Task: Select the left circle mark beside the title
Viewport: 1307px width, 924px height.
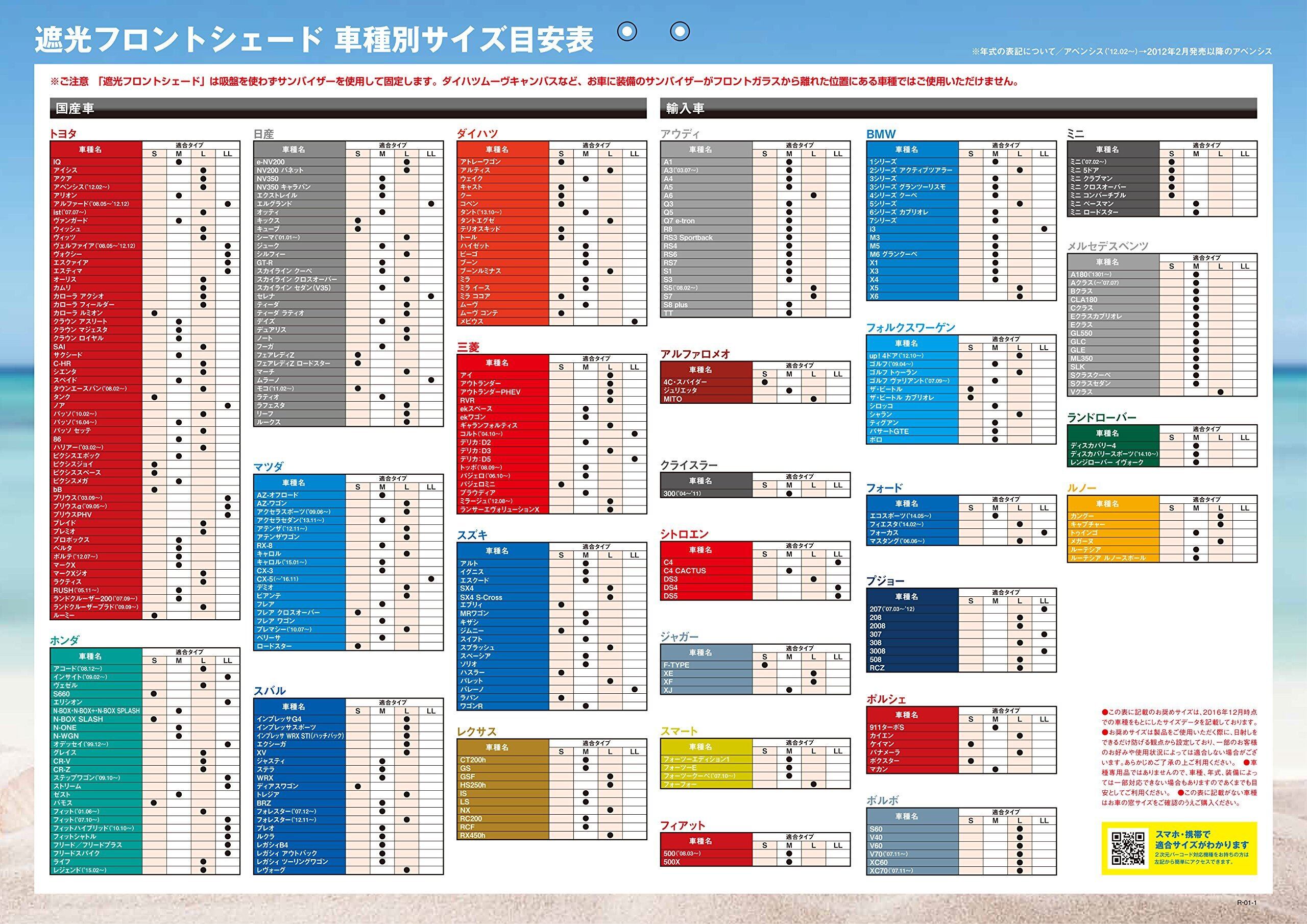Action: pos(627,32)
